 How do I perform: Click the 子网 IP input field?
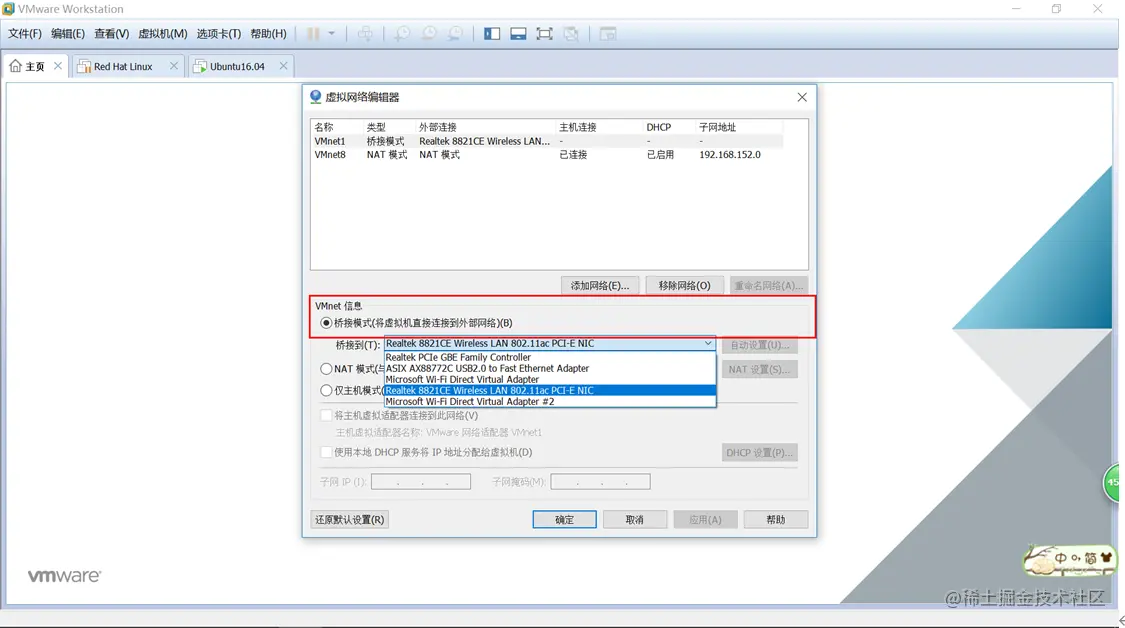click(421, 482)
